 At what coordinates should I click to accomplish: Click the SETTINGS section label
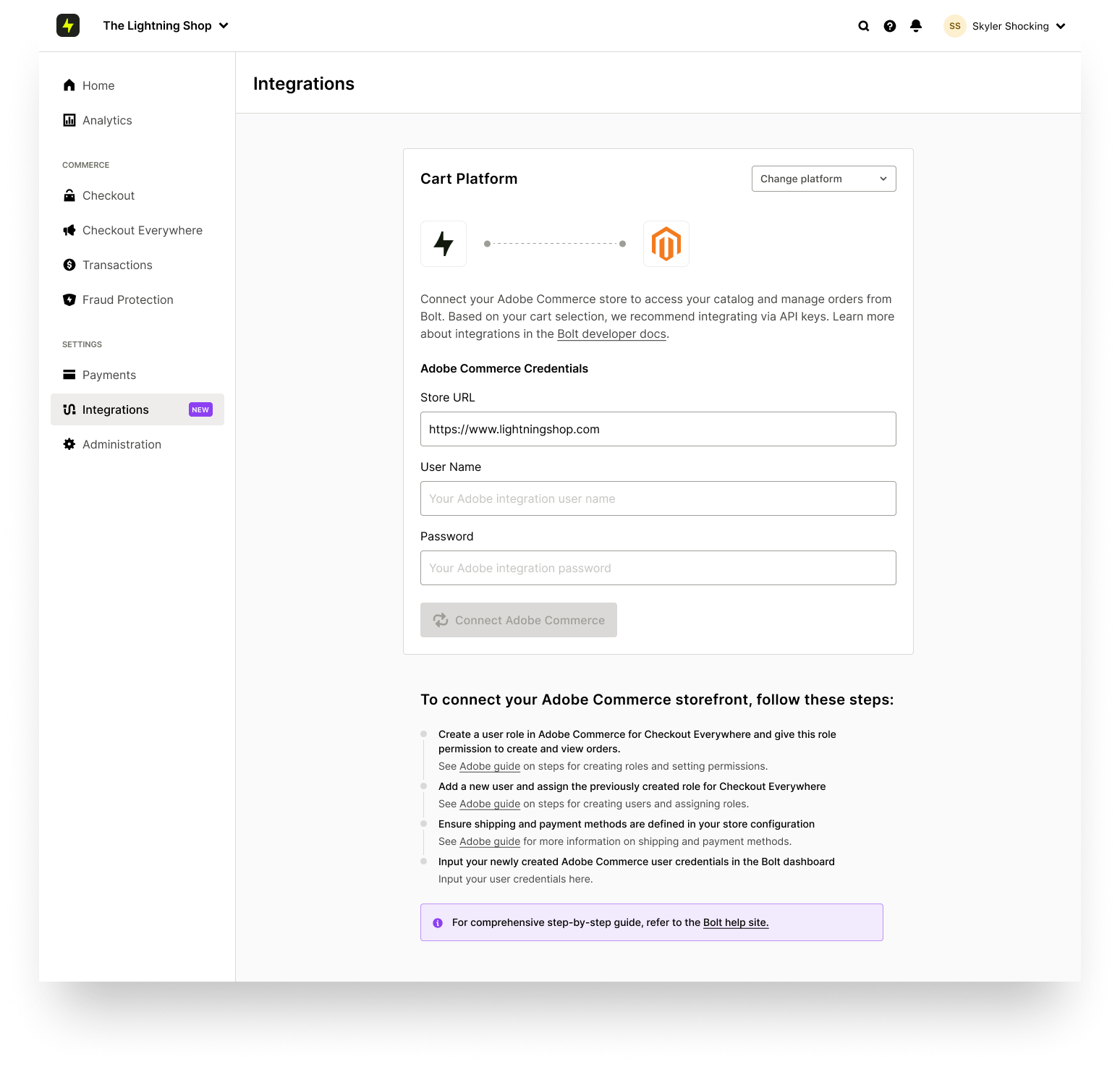(x=82, y=344)
